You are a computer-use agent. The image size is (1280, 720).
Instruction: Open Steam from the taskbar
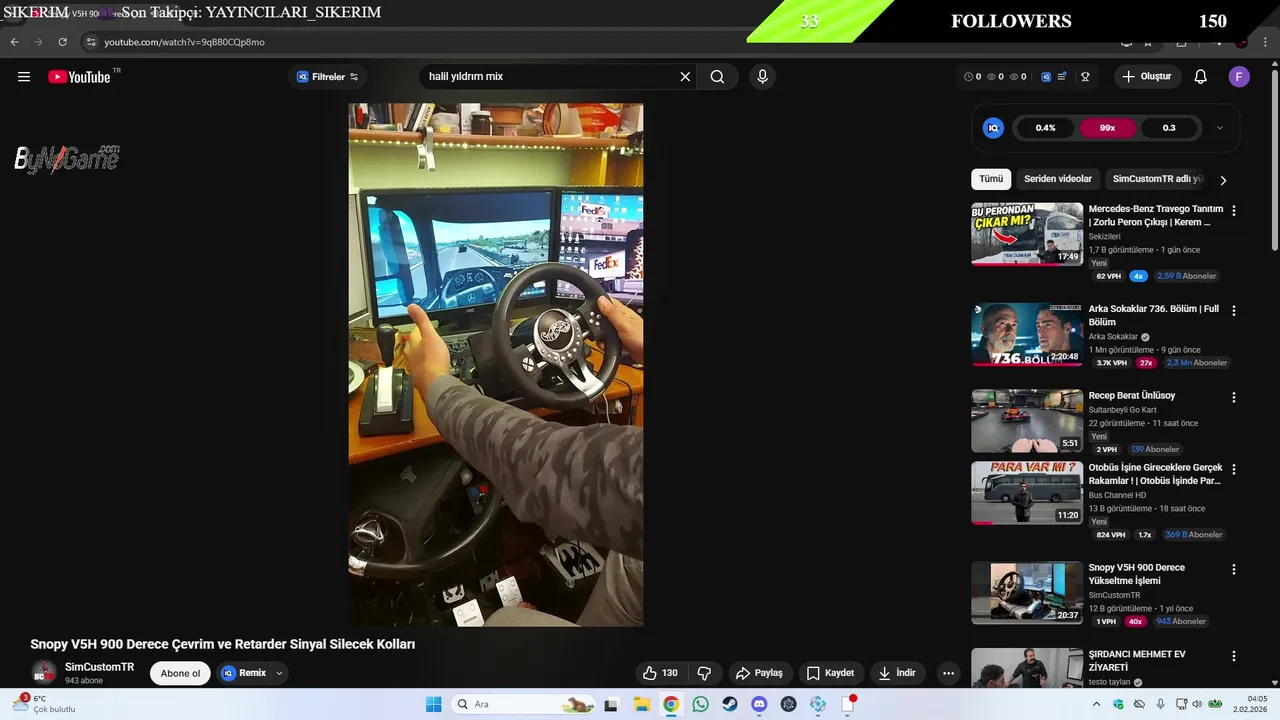[730, 704]
